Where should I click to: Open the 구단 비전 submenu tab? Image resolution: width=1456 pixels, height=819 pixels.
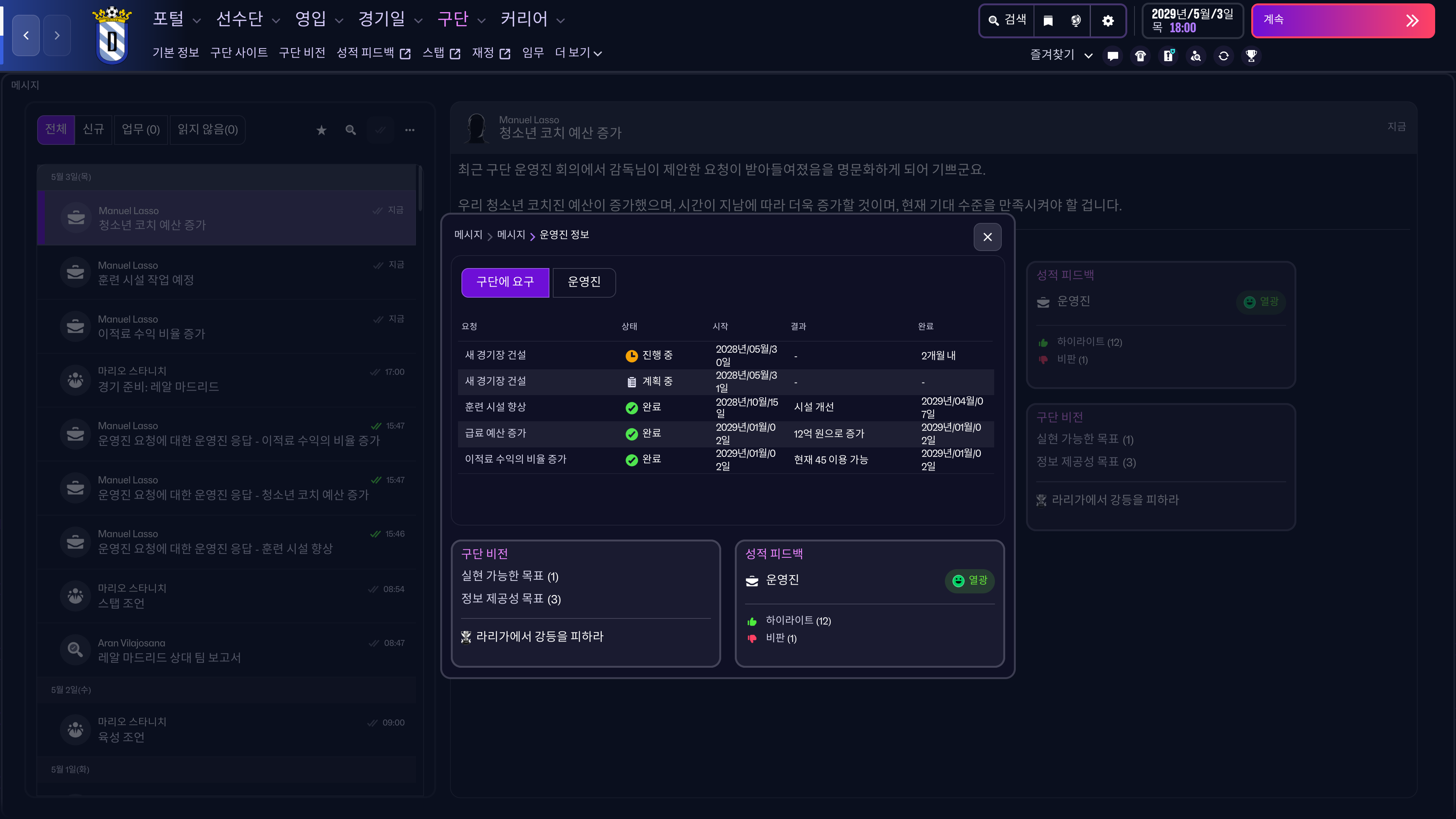click(x=302, y=53)
